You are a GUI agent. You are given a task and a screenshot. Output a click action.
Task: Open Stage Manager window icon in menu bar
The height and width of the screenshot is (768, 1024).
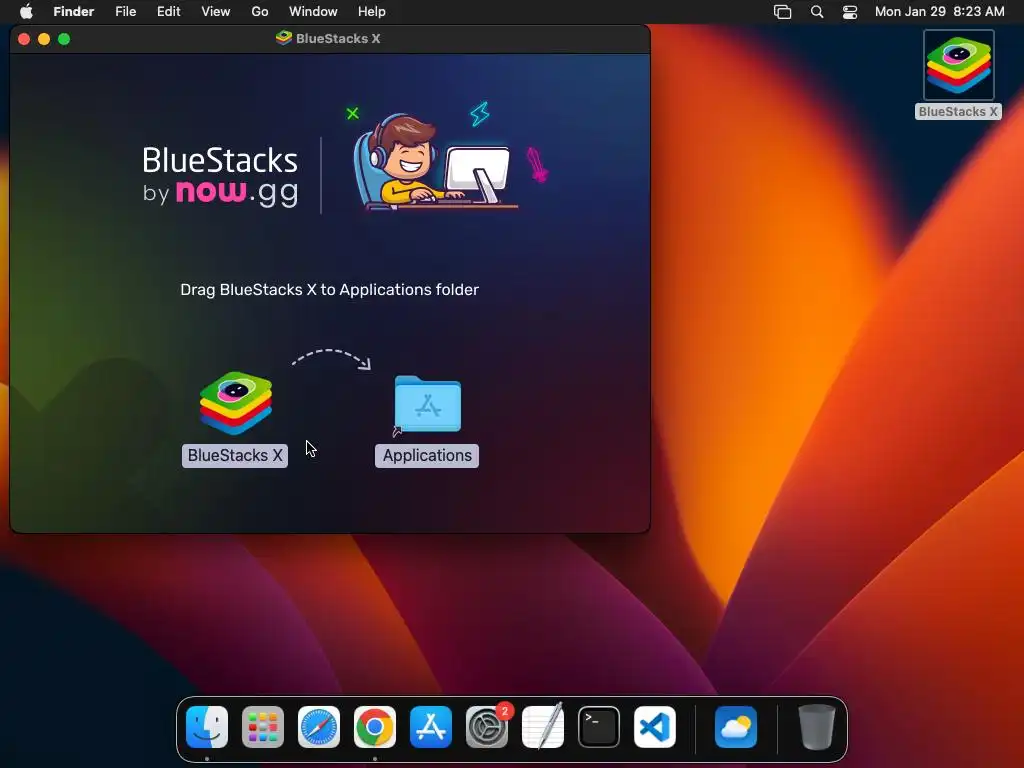[x=782, y=12]
